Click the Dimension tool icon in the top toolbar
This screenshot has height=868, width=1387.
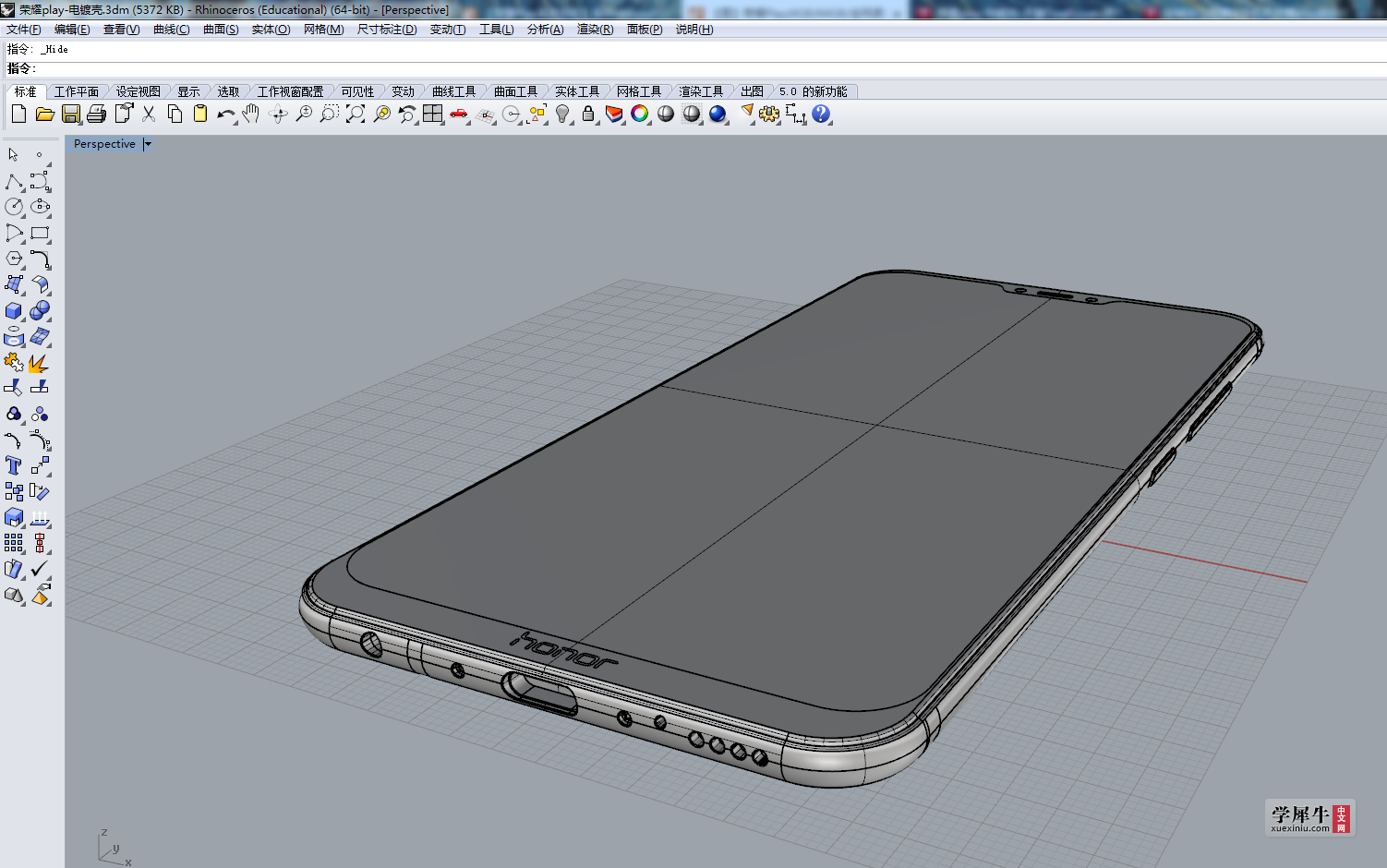795,114
